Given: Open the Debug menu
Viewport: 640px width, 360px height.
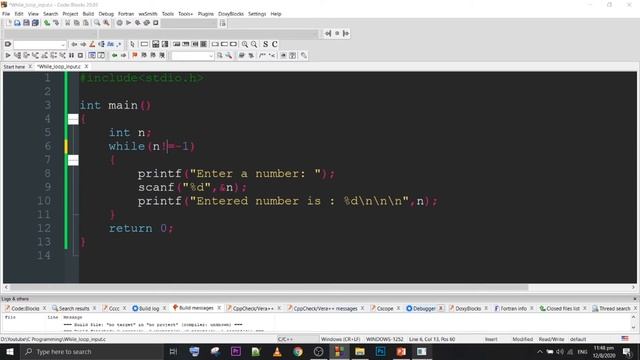Looking at the screenshot, I should tap(106, 14).
